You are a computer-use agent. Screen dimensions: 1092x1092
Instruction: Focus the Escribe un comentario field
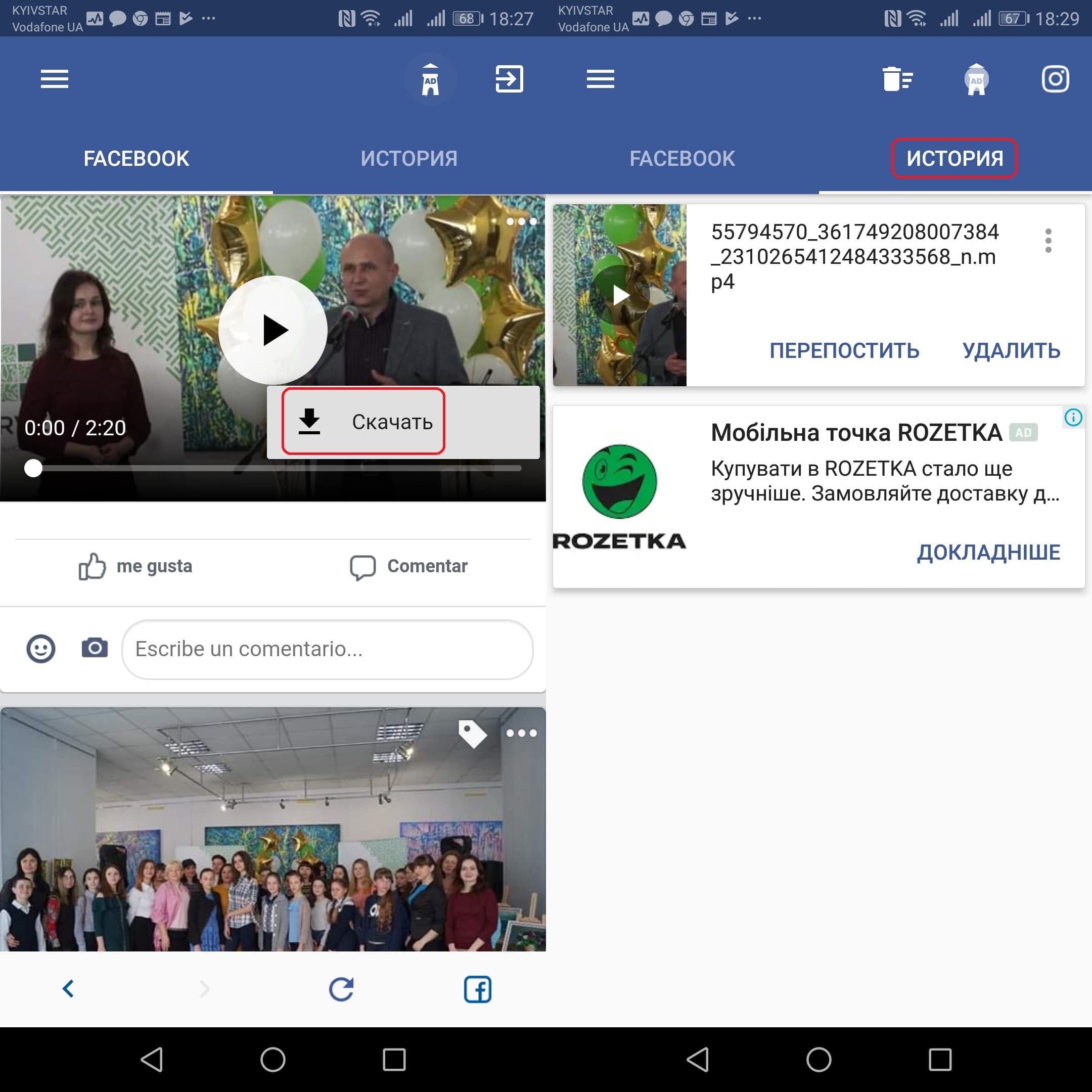pos(327,649)
